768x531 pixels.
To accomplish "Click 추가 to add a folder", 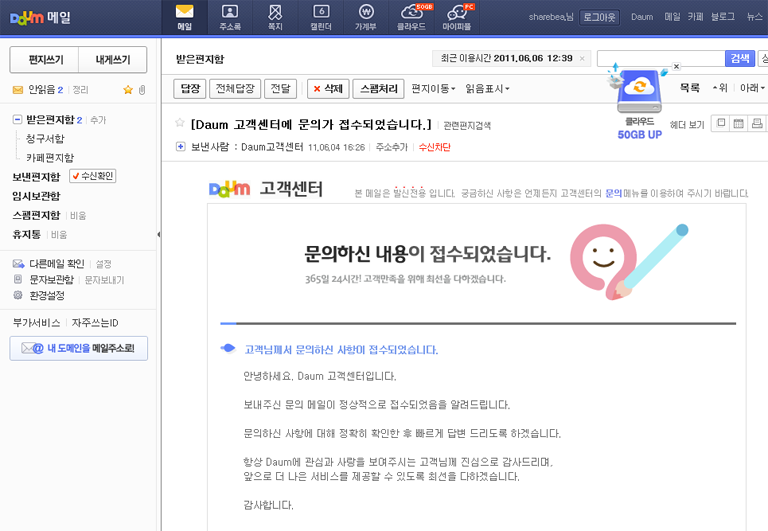I will tap(98, 120).
